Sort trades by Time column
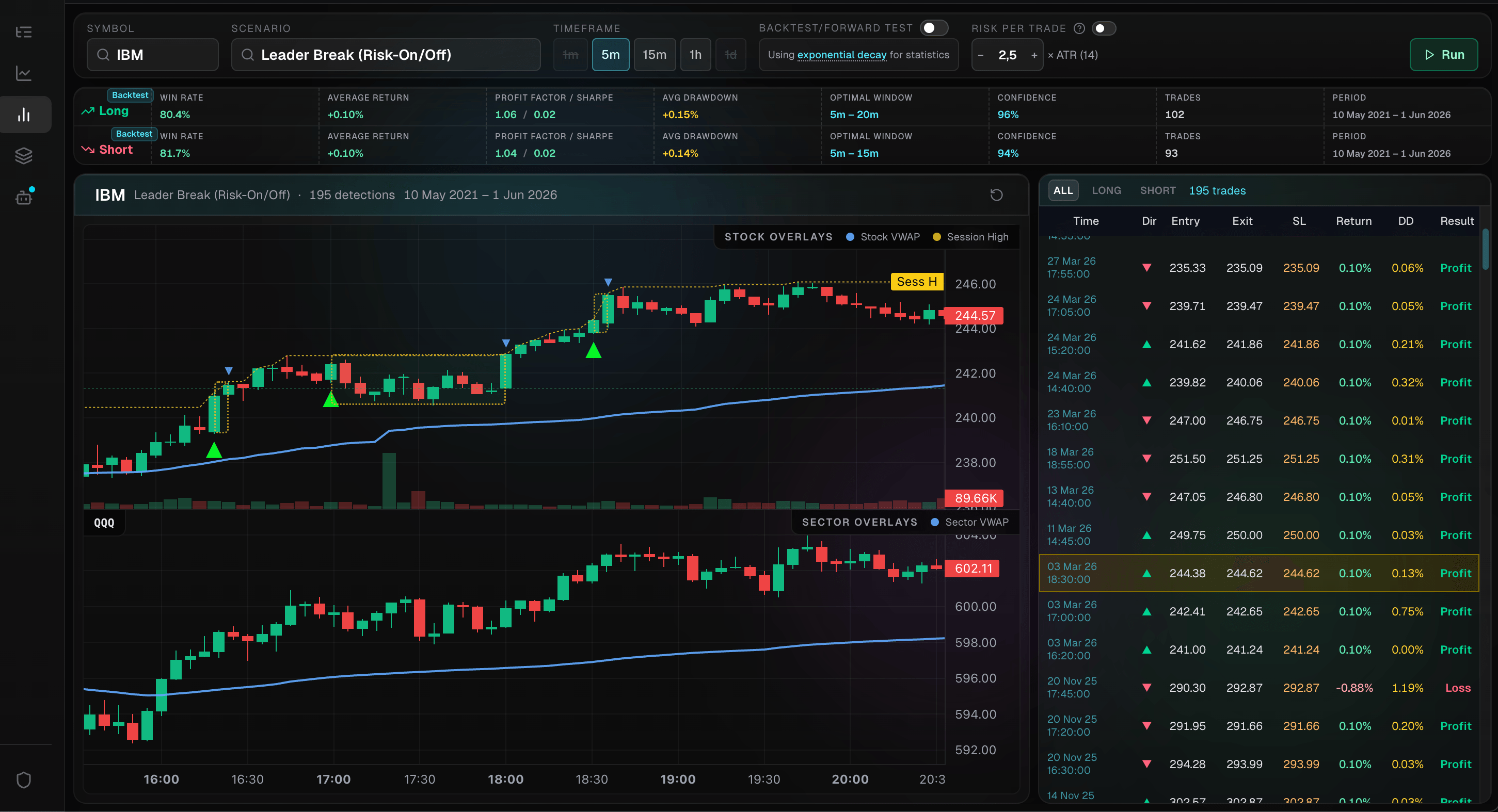This screenshot has width=1498, height=812. point(1086,221)
